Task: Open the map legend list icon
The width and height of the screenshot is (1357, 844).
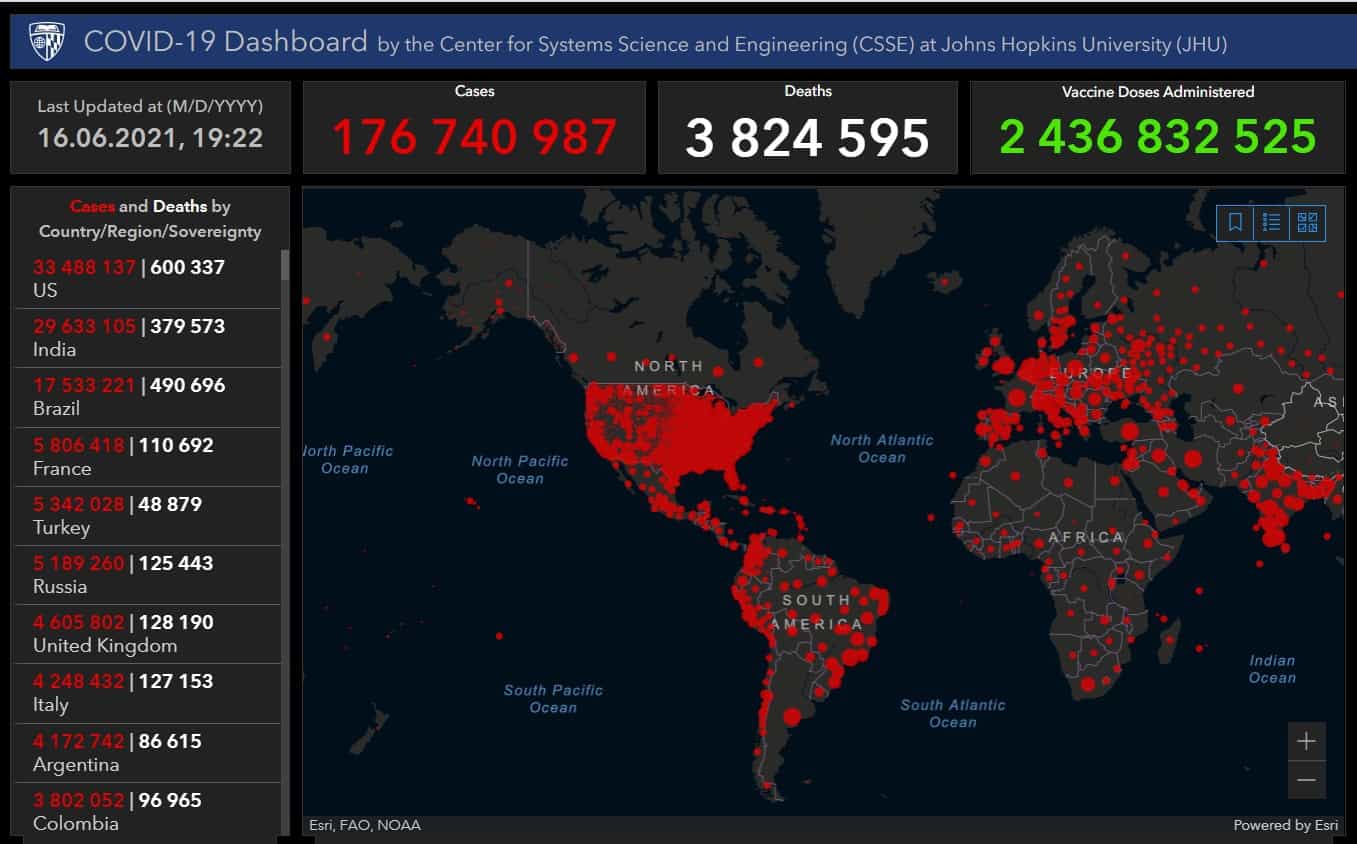Action: point(1271,222)
